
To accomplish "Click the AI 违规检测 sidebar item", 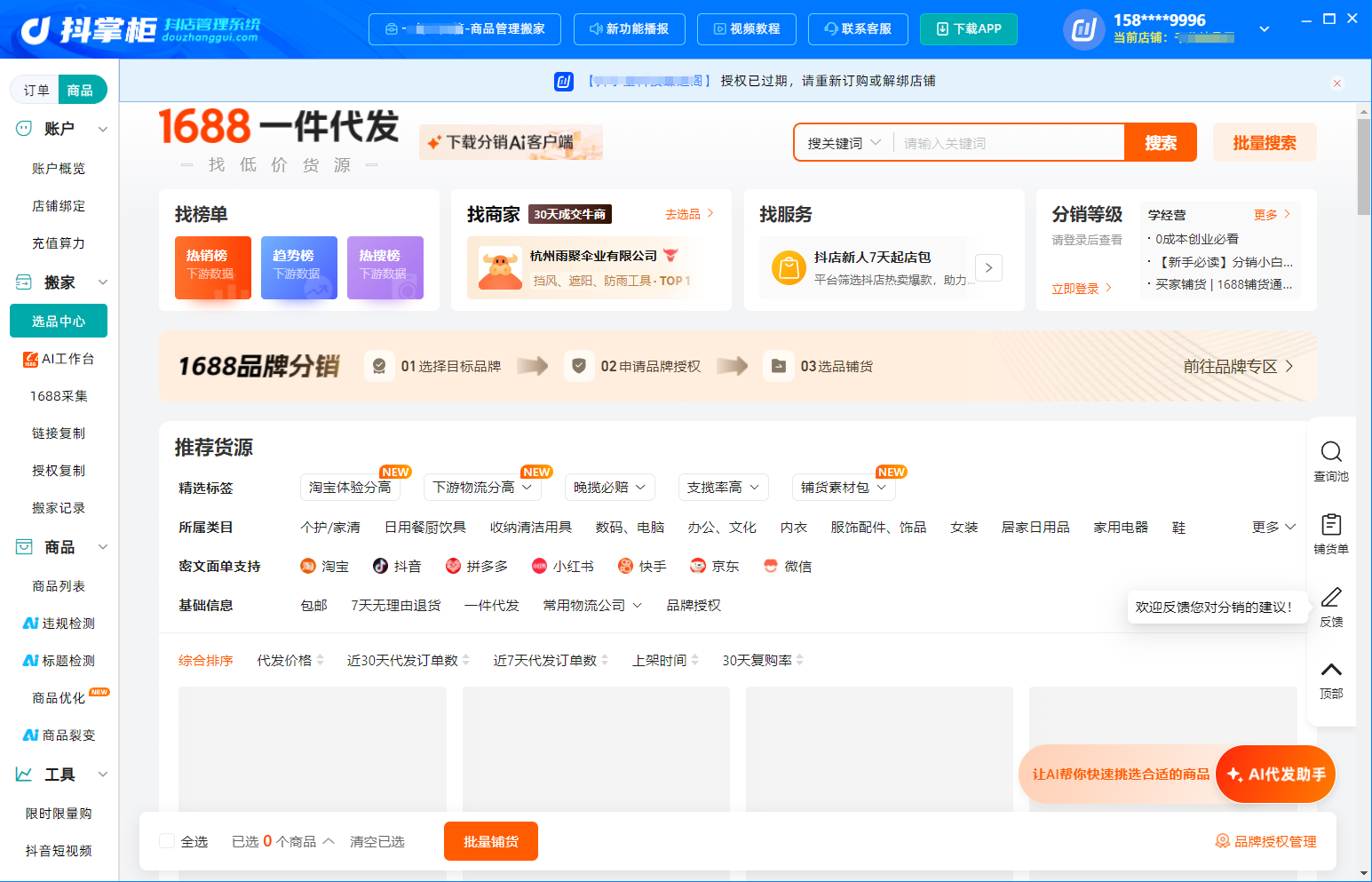I will click(x=59, y=624).
